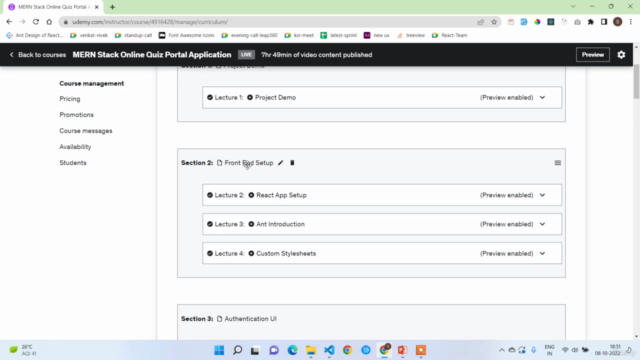Reload the page with the refresh icon
The height and width of the screenshot is (360, 640).
pos(36,22)
